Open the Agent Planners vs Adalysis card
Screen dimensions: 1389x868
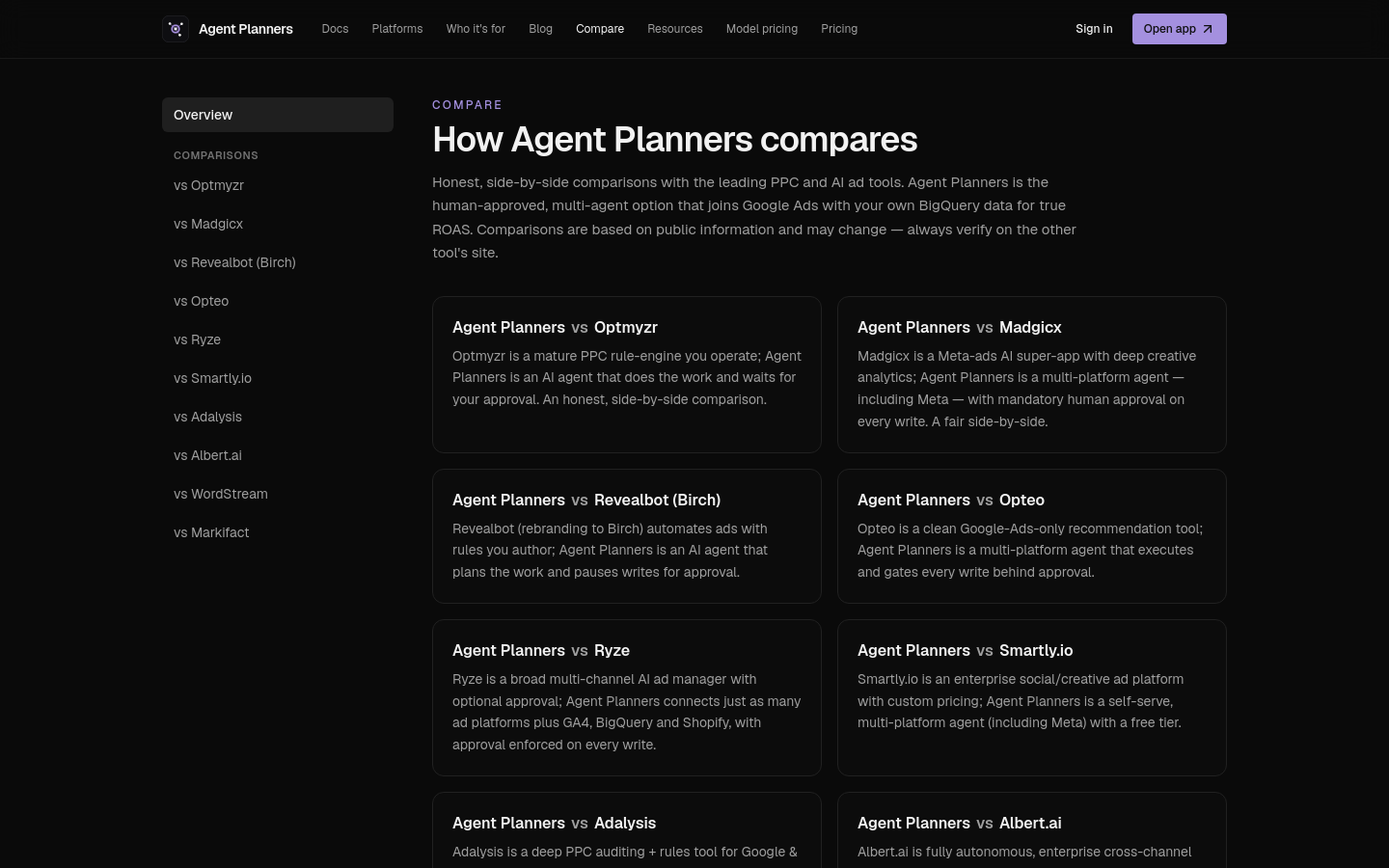[x=627, y=830]
